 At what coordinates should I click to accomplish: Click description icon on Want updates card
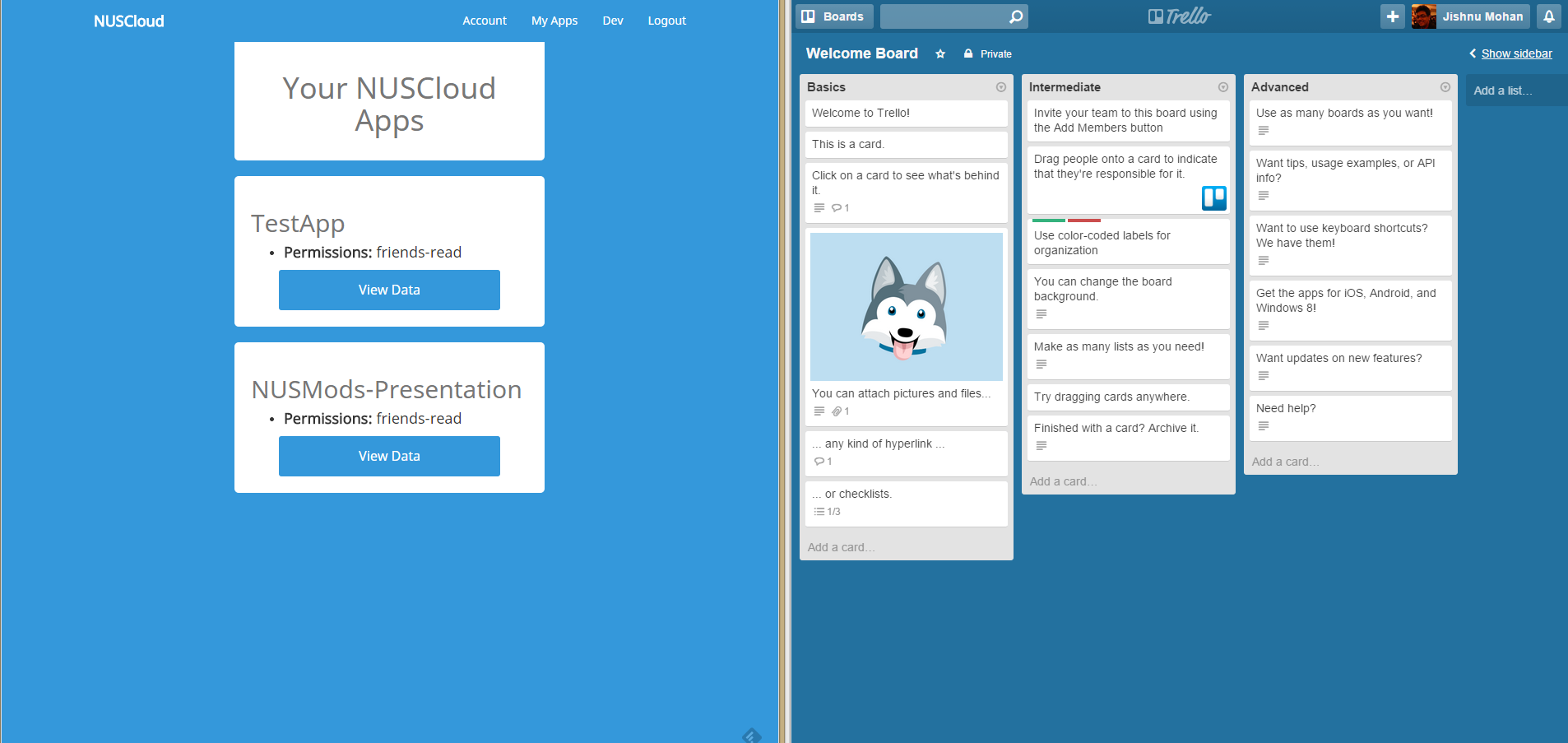click(x=1263, y=376)
